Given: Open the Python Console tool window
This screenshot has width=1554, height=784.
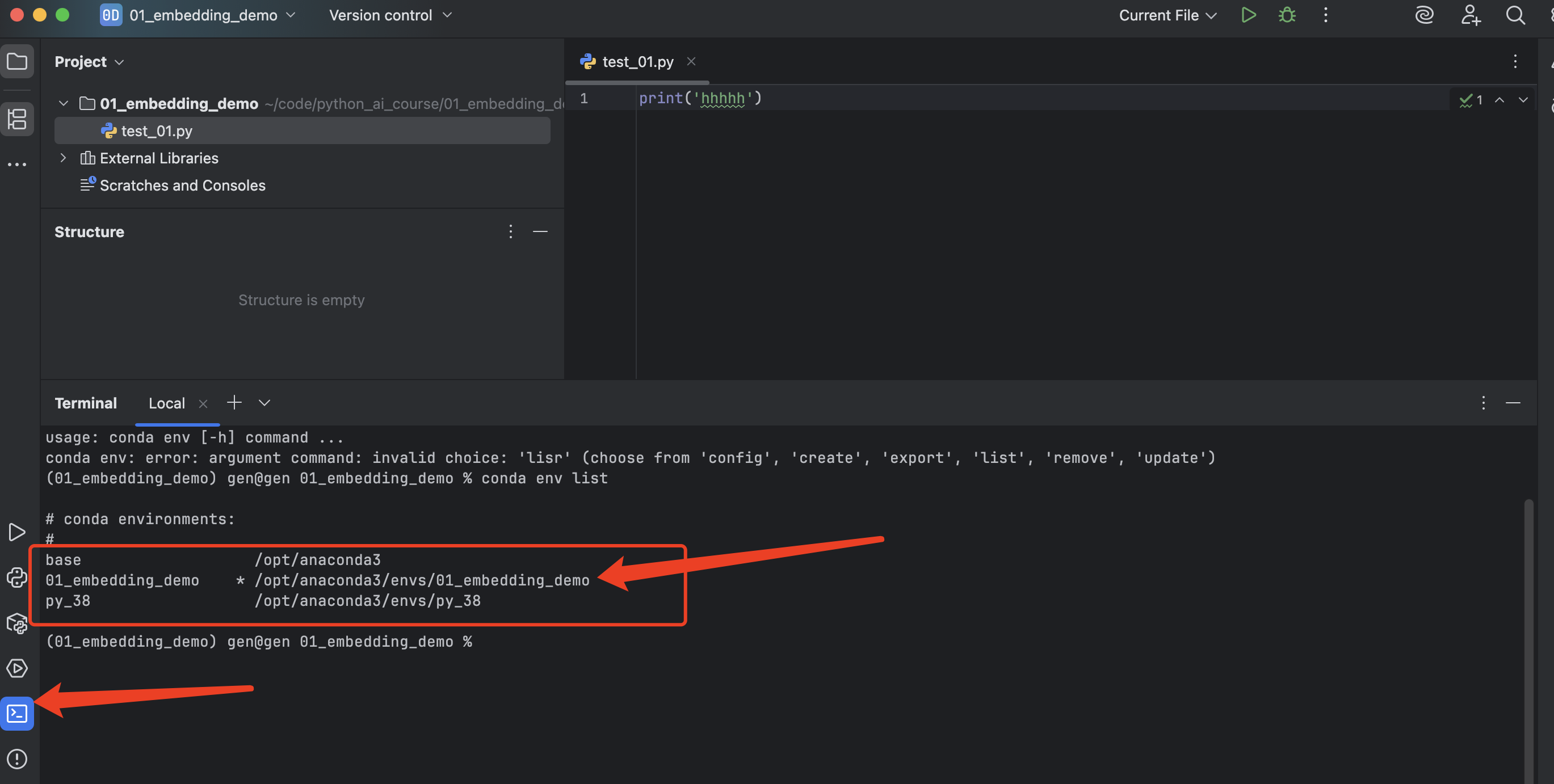Looking at the screenshot, I should [x=17, y=578].
